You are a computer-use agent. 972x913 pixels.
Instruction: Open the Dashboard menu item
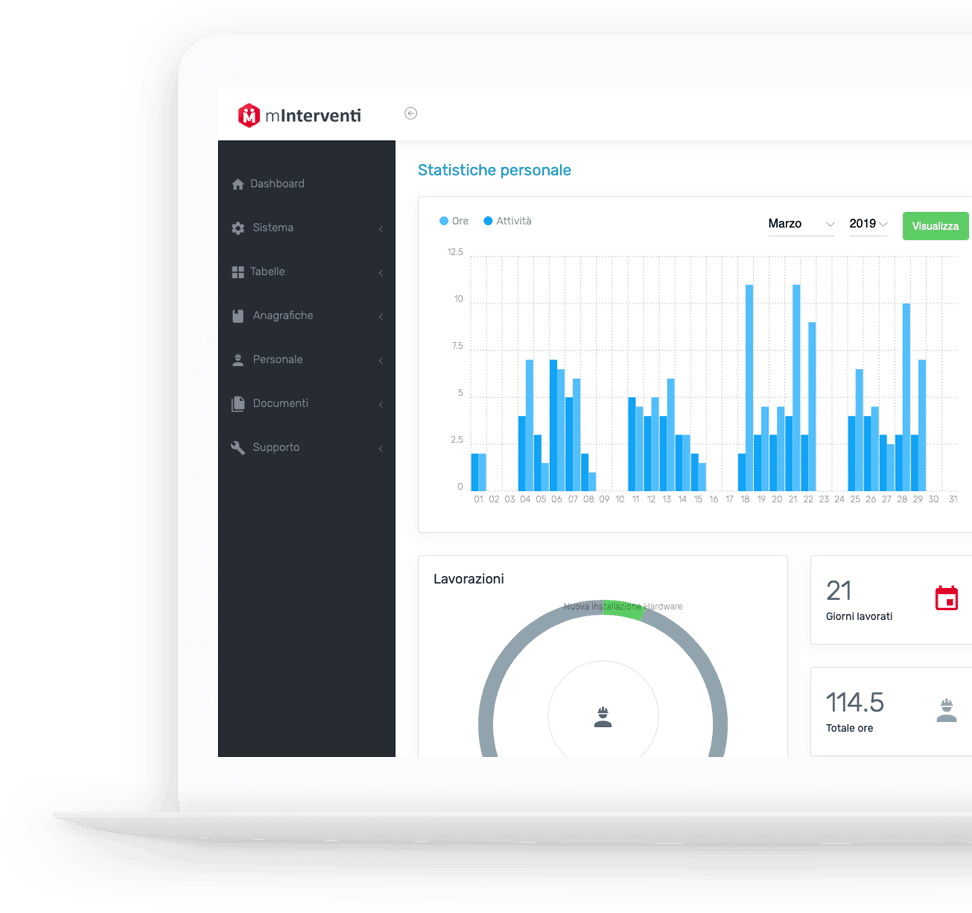(306, 184)
